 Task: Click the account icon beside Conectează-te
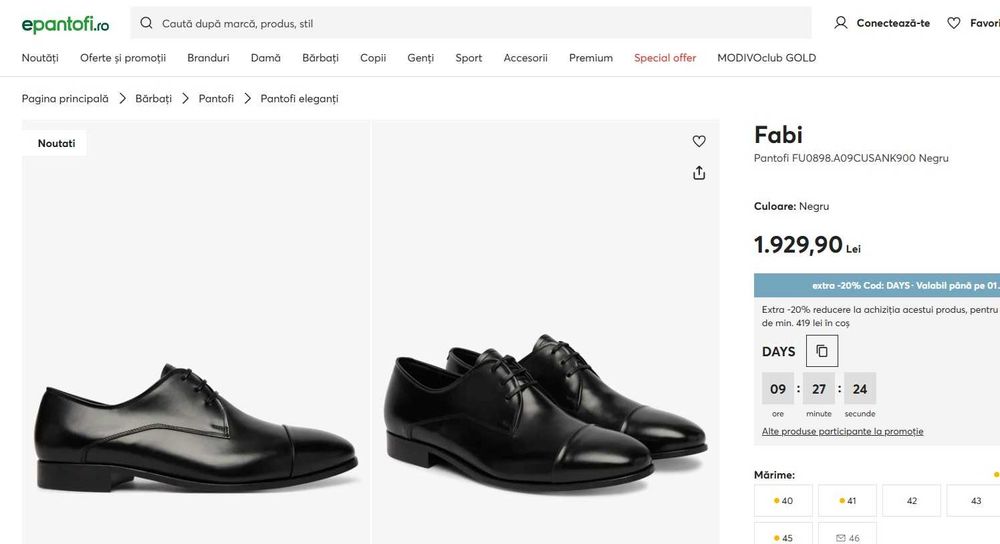pyautogui.click(x=841, y=23)
